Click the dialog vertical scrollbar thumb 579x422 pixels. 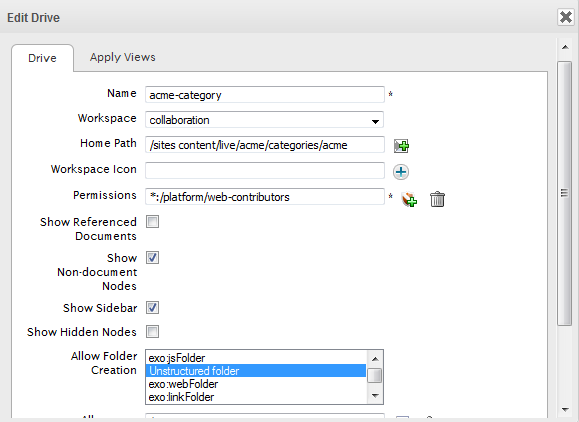pos(565,193)
